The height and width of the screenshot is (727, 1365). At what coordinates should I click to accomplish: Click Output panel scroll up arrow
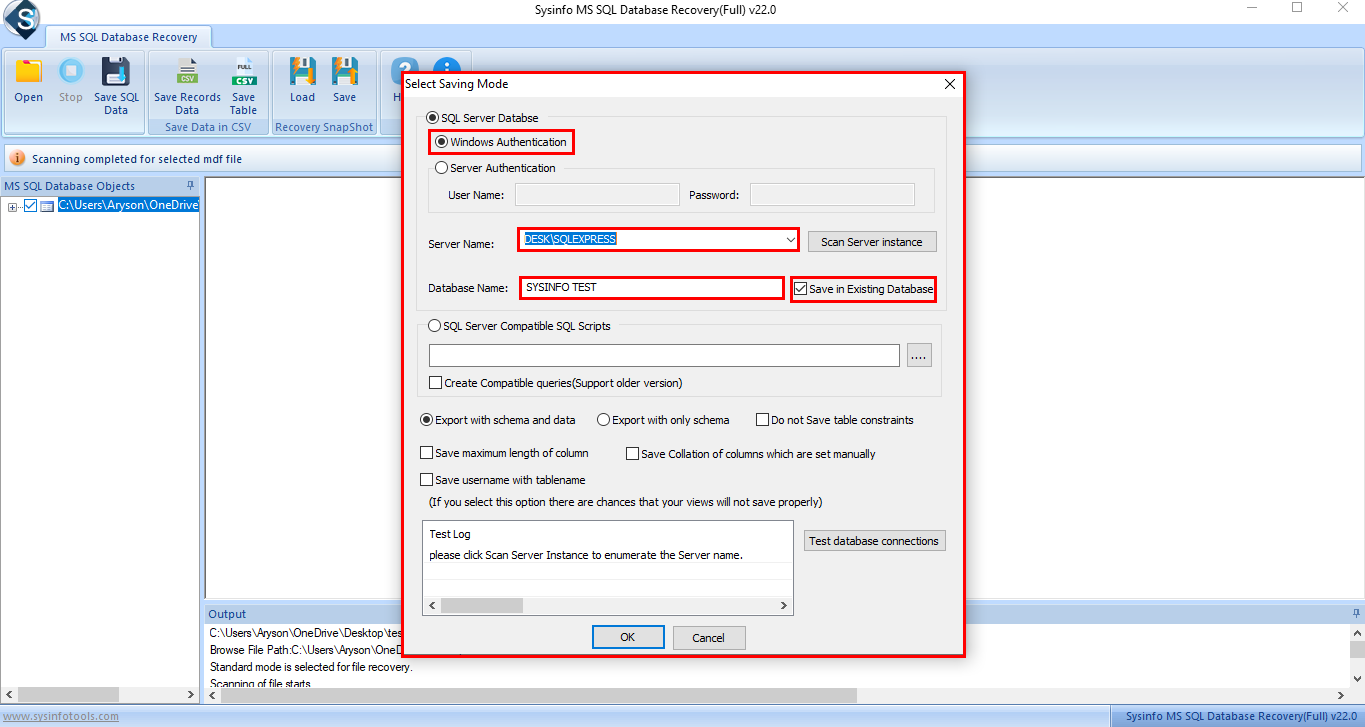(1356, 633)
